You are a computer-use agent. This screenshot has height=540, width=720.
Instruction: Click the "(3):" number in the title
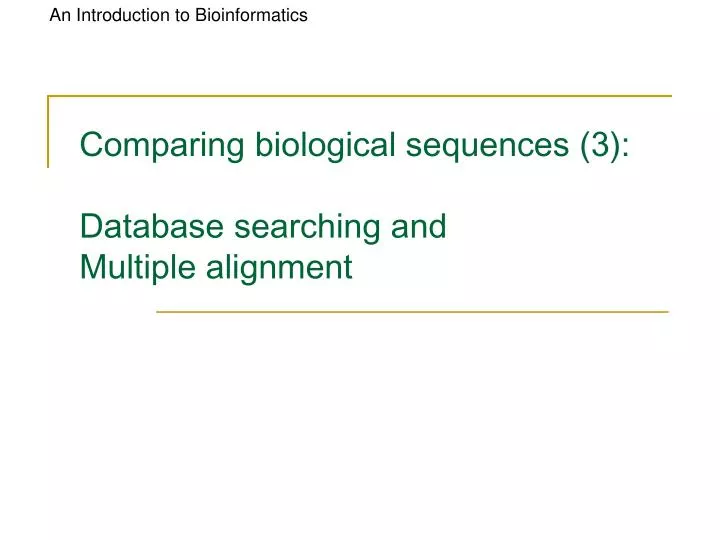(602, 146)
